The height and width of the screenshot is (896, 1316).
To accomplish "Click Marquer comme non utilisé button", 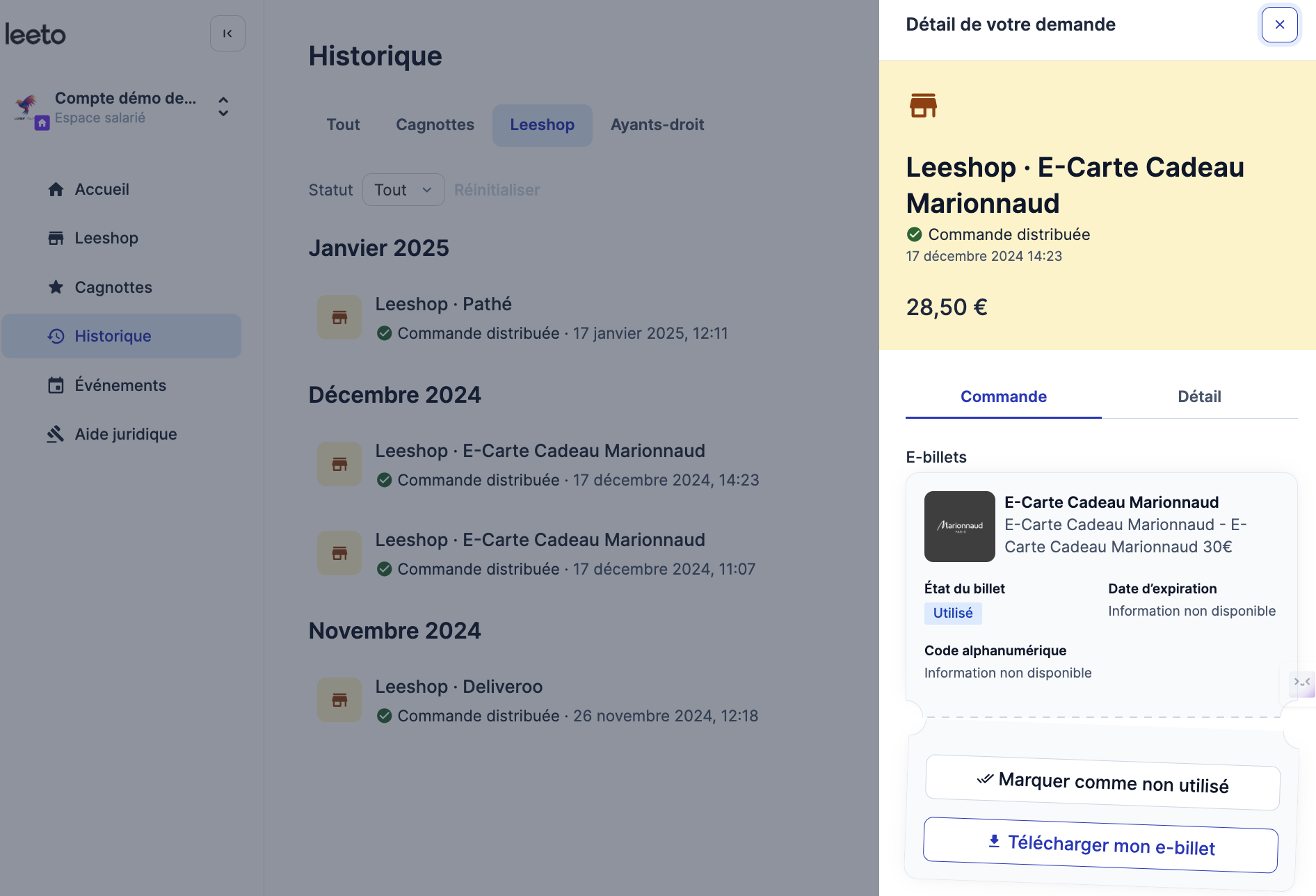I will [1103, 783].
